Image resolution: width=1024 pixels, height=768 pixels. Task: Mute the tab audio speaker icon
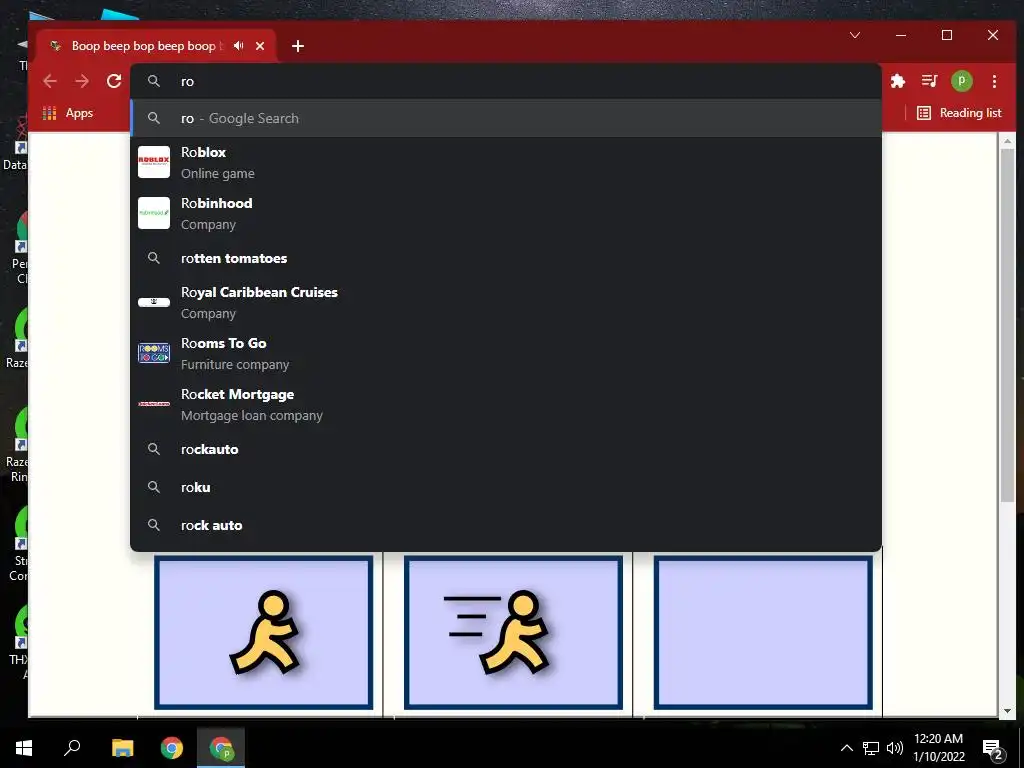coord(238,46)
